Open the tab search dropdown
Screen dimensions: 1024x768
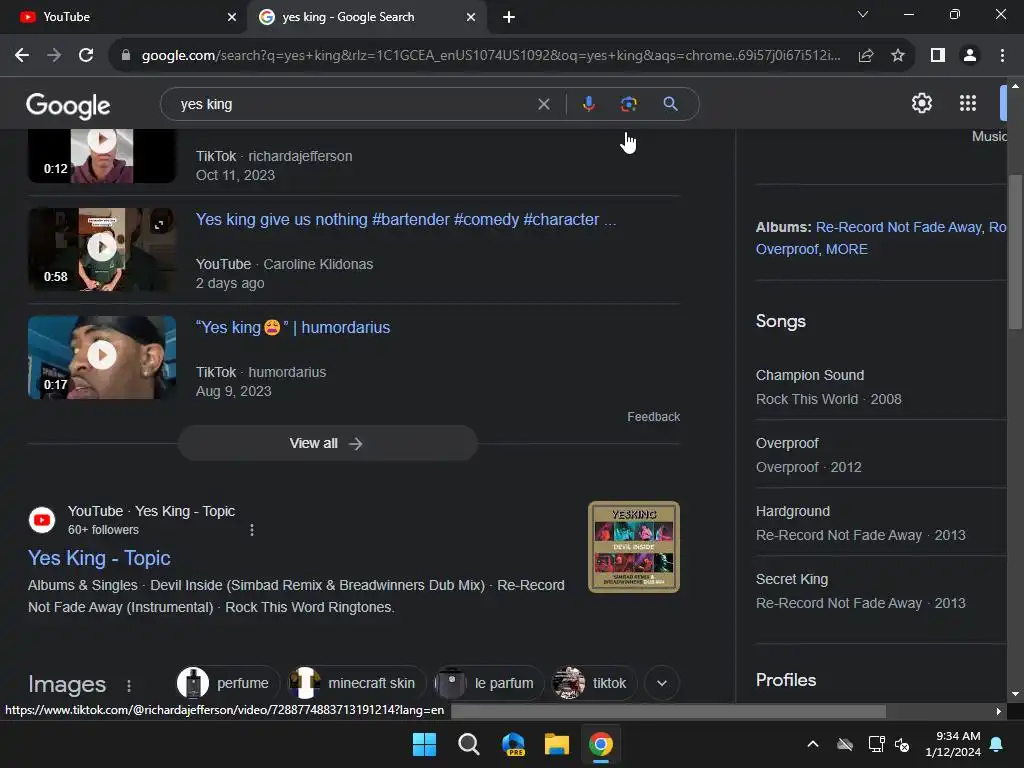coord(863,14)
